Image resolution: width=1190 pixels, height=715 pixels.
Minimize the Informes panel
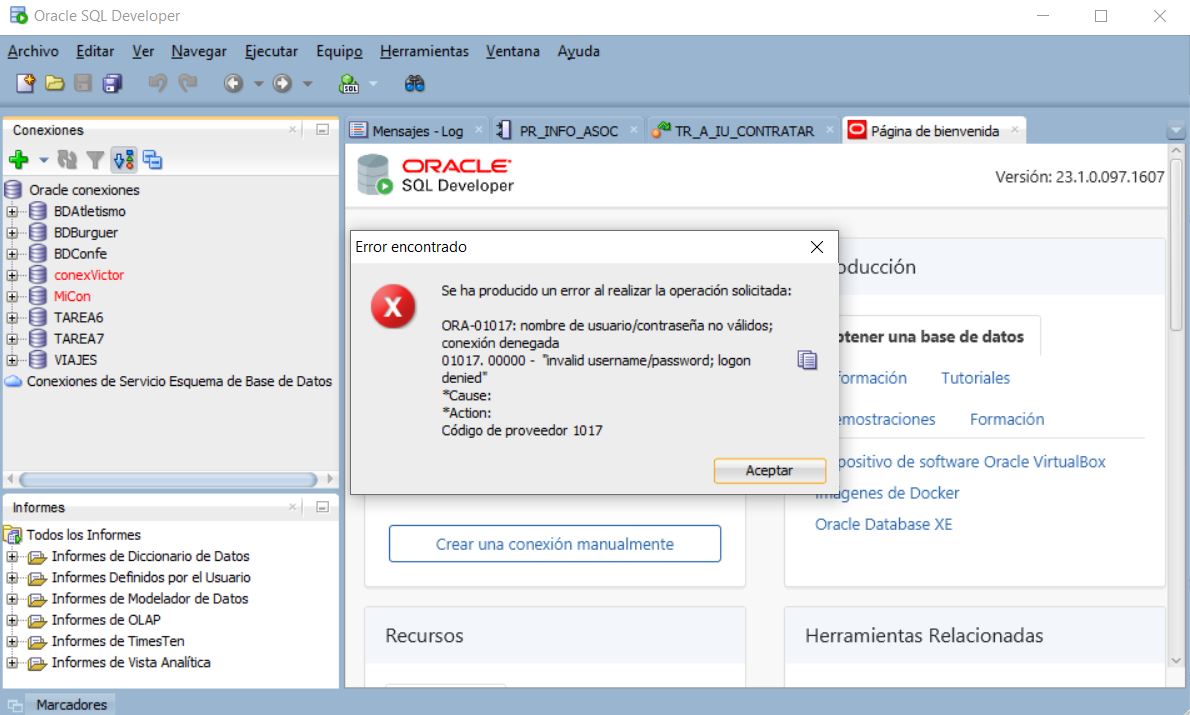tap(322, 508)
